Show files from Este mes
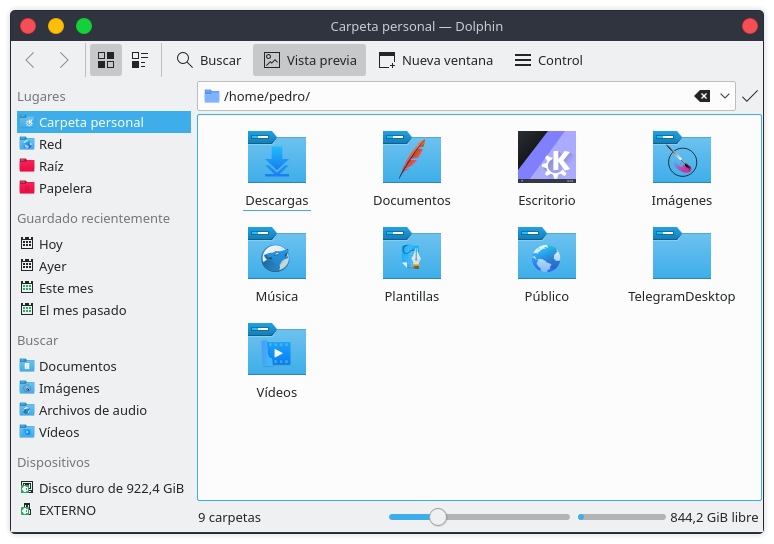 click(x=104, y=288)
